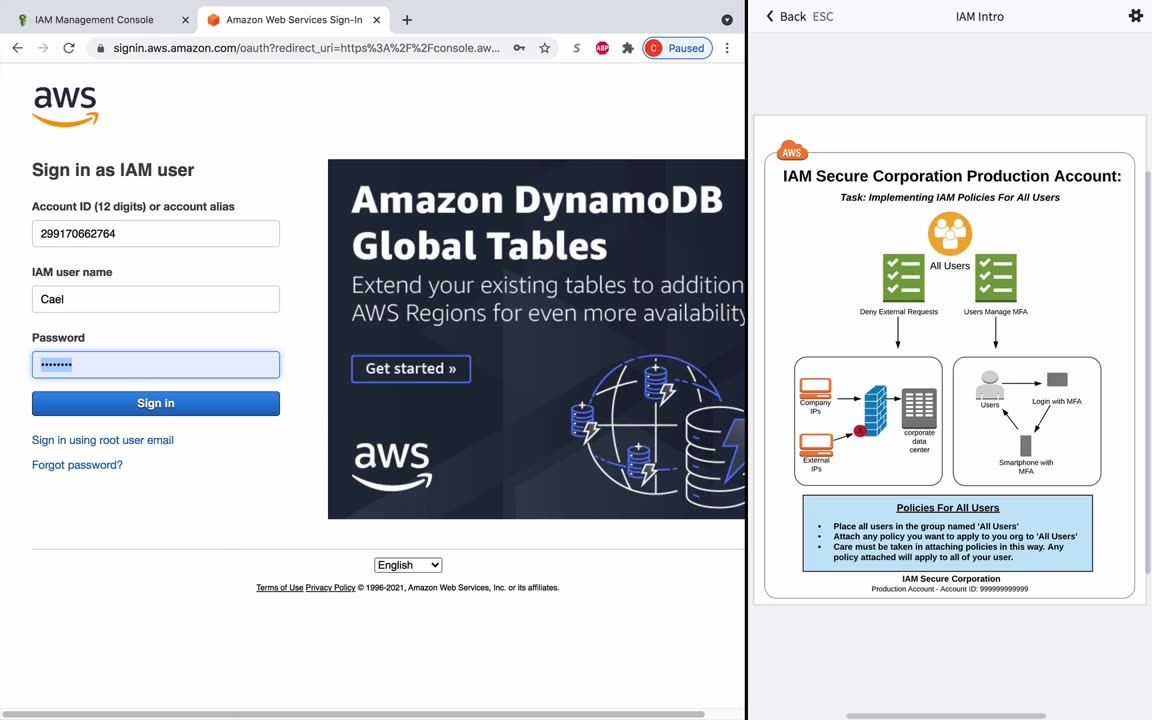
Task: Open the English language dropdown
Action: (x=408, y=565)
